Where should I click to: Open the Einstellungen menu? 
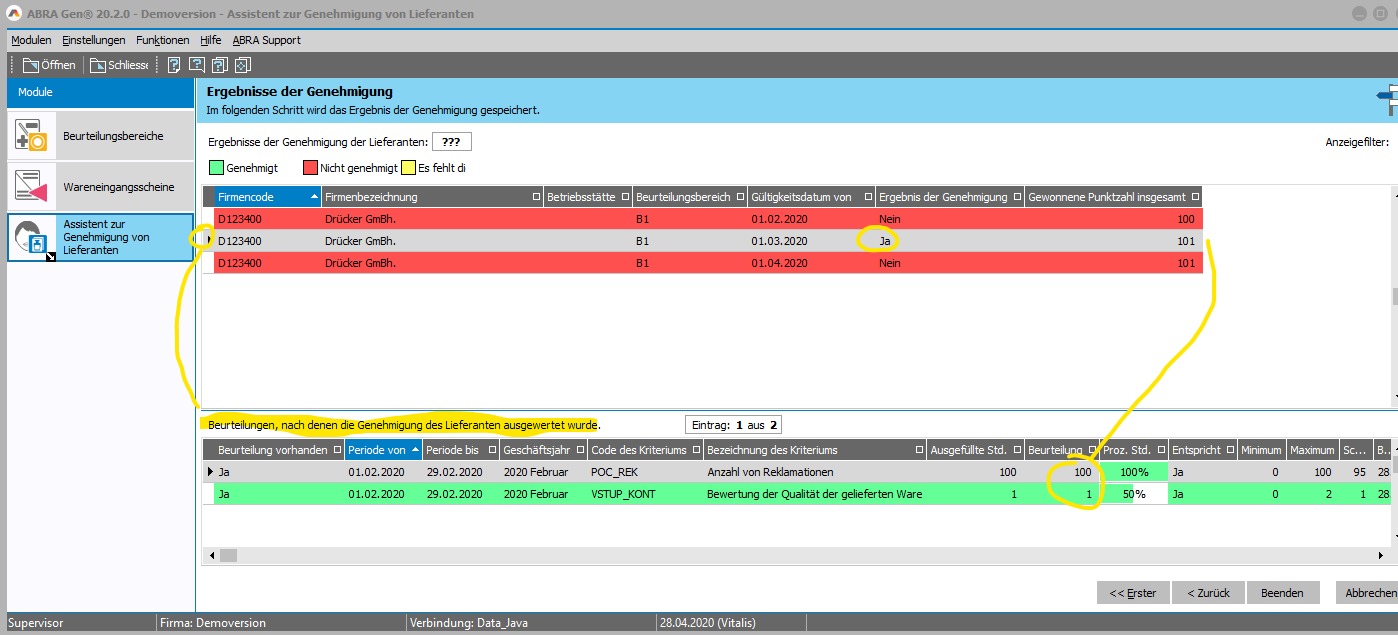93,40
